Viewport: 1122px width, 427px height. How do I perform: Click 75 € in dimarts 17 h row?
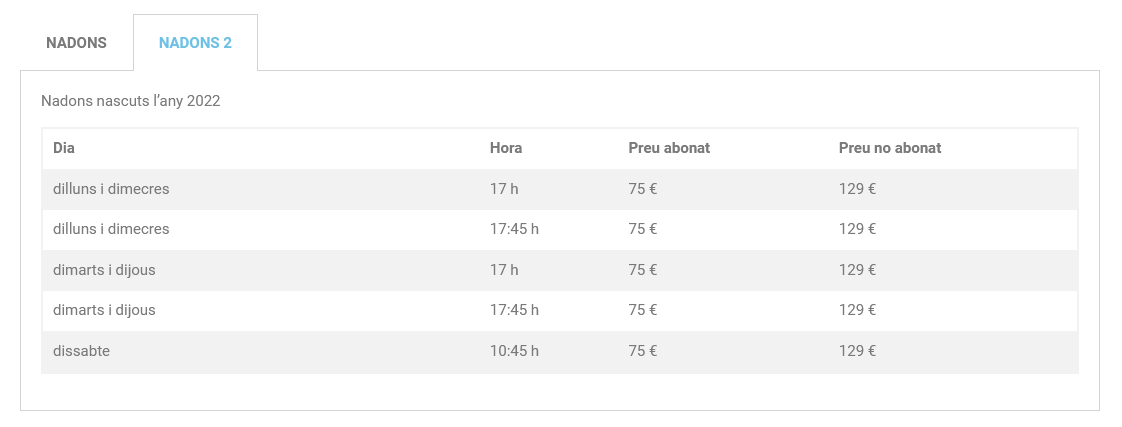pos(643,270)
